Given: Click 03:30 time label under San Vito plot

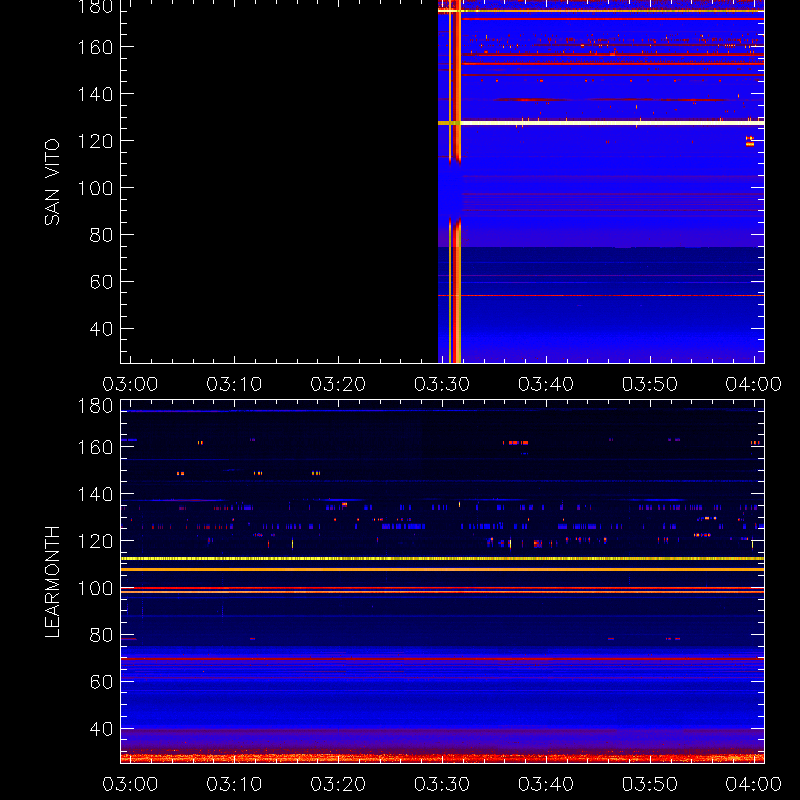Looking at the screenshot, I should (442, 384).
